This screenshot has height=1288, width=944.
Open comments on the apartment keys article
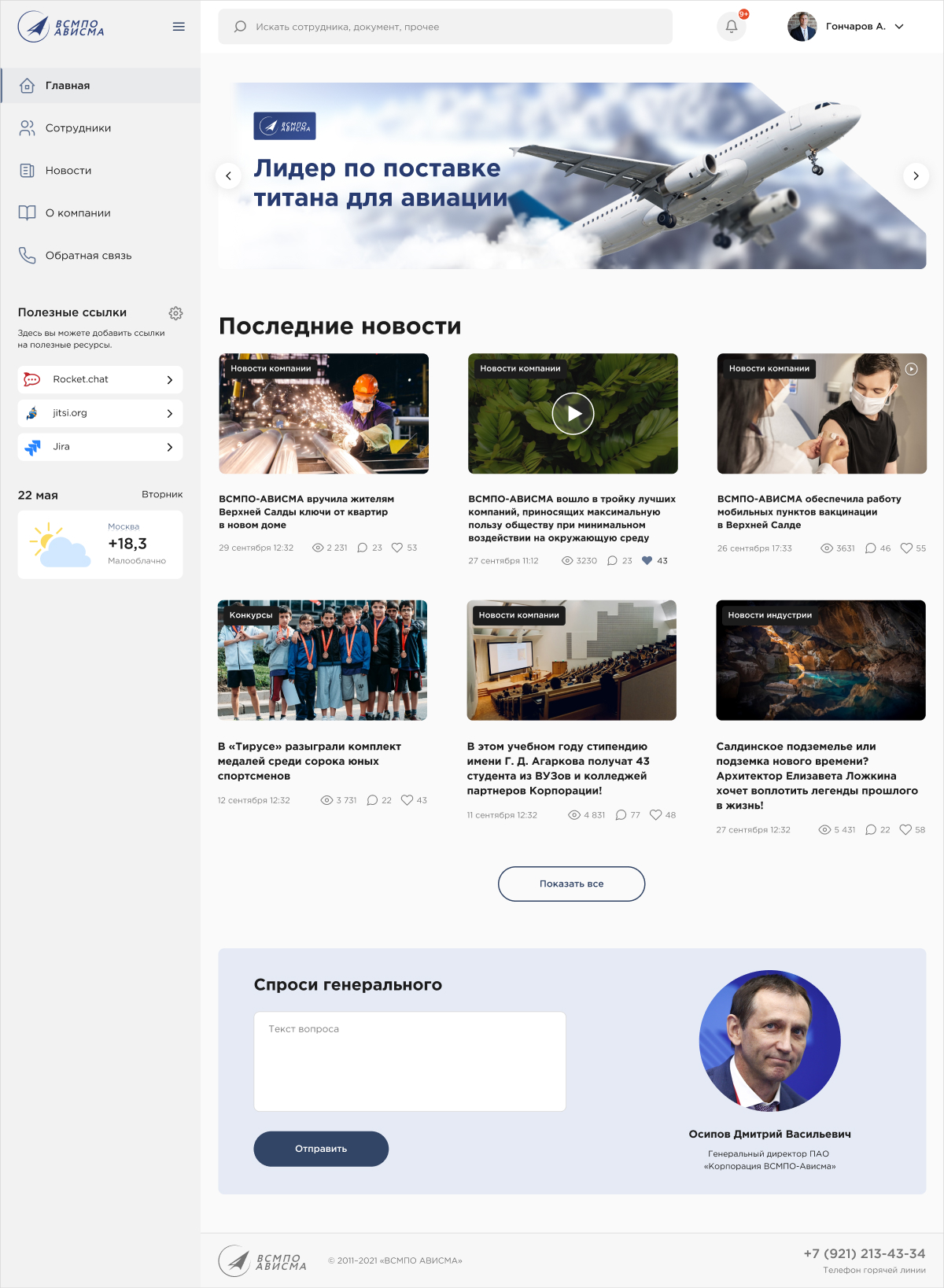pyautogui.click(x=362, y=548)
